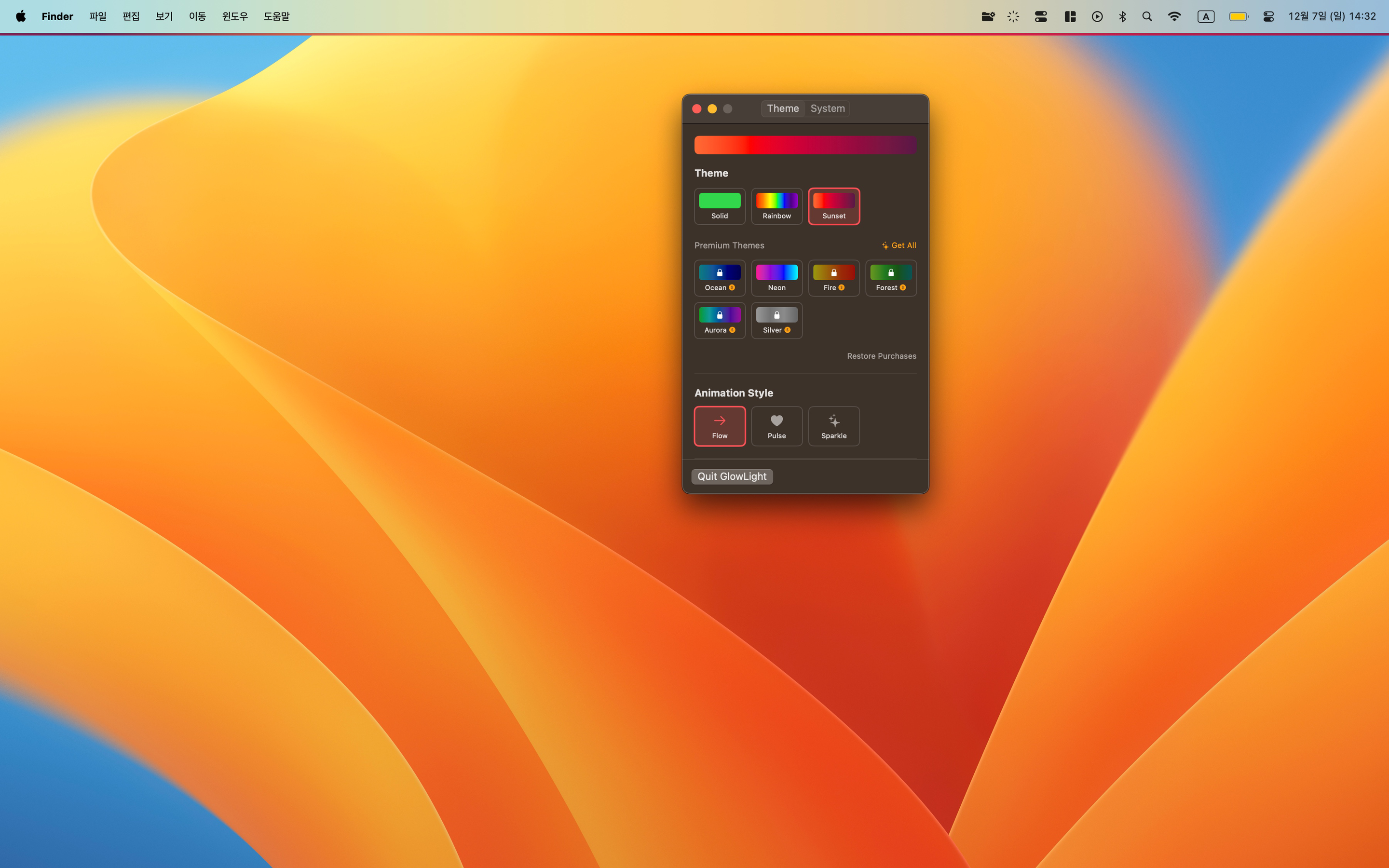The height and width of the screenshot is (868, 1389).
Task: Open the 보기 menu in menu bar
Action: 164,17
